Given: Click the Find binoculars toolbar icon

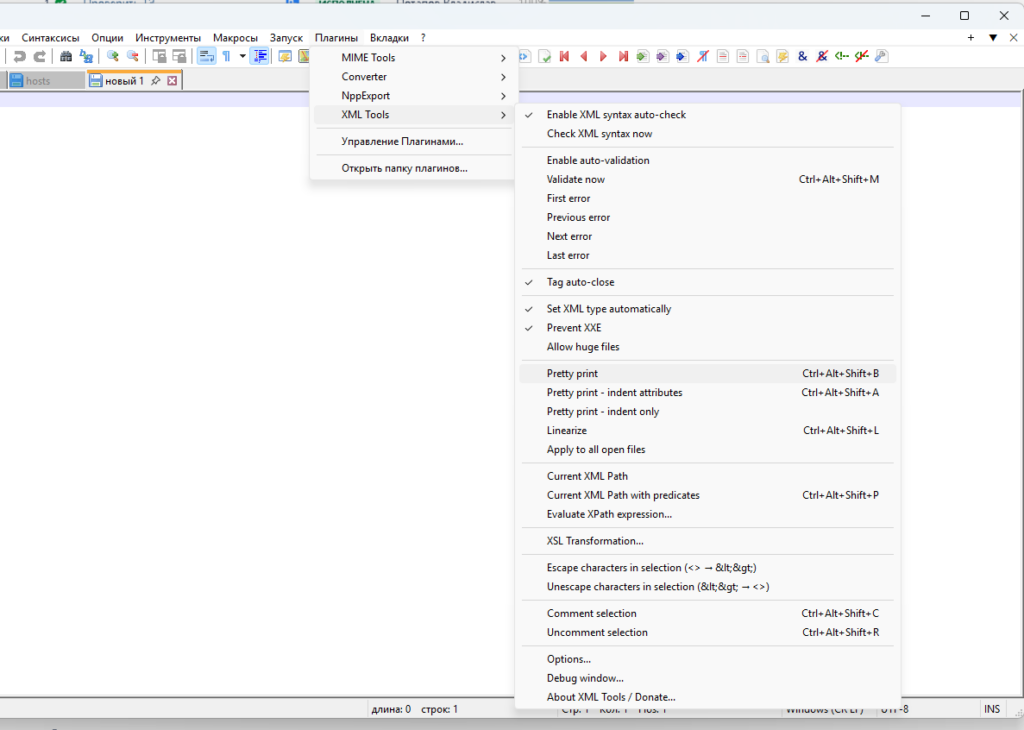Looking at the screenshot, I should [66, 56].
